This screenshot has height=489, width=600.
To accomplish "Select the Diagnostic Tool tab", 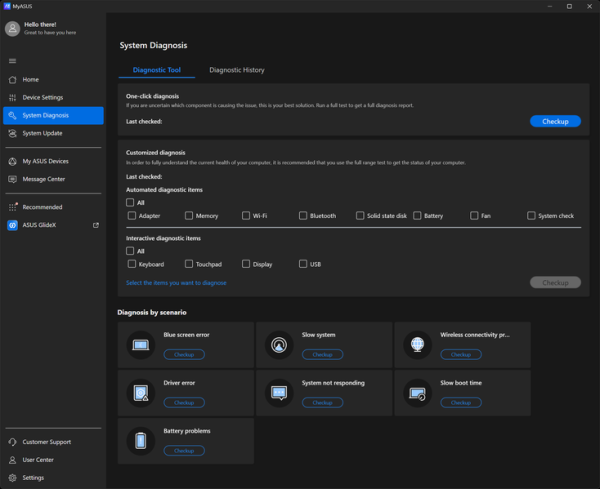I will (157, 70).
